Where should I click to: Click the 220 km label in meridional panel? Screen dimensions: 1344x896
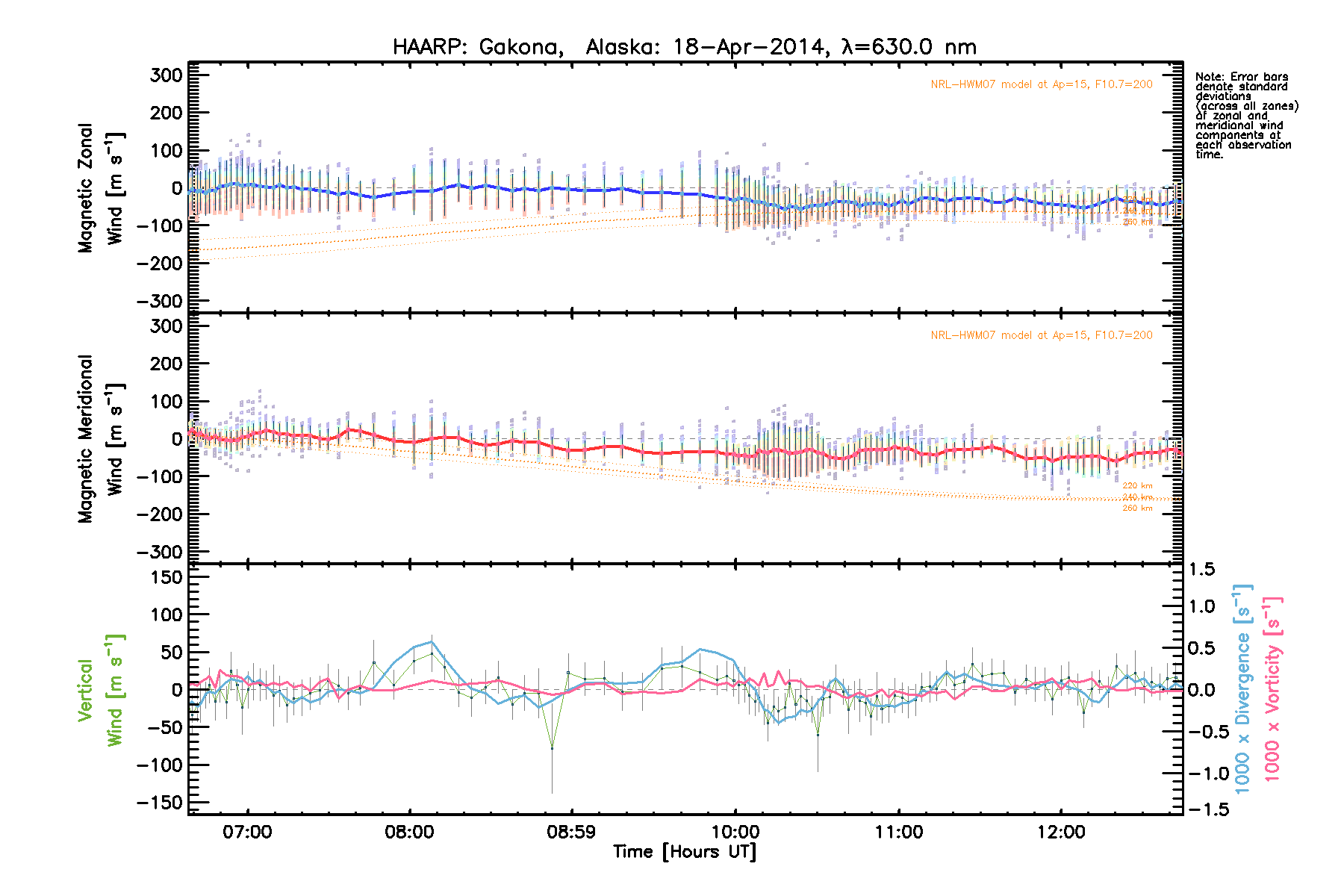point(1137,486)
